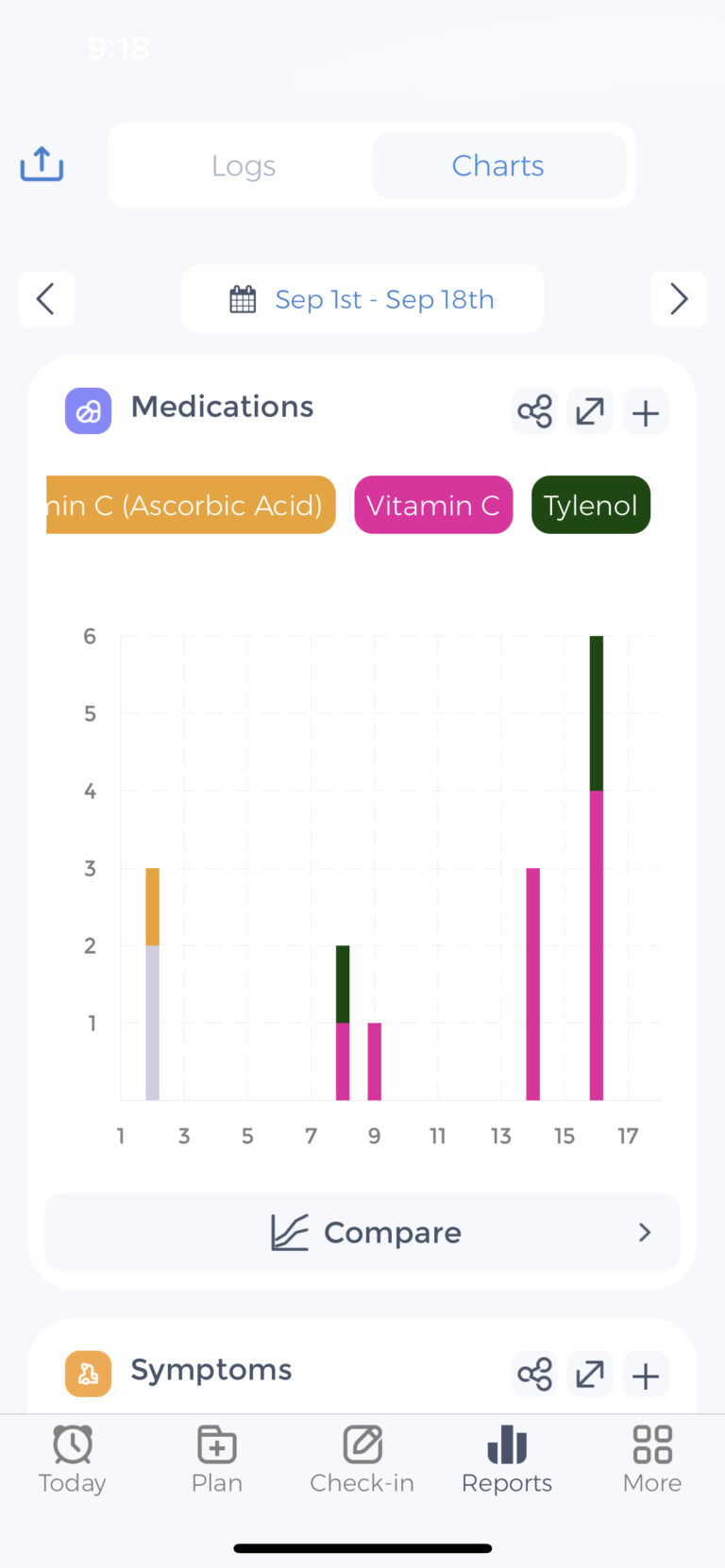The height and width of the screenshot is (1568, 725).
Task: Toggle the Tylenol legend chip
Action: pyautogui.click(x=591, y=505)
